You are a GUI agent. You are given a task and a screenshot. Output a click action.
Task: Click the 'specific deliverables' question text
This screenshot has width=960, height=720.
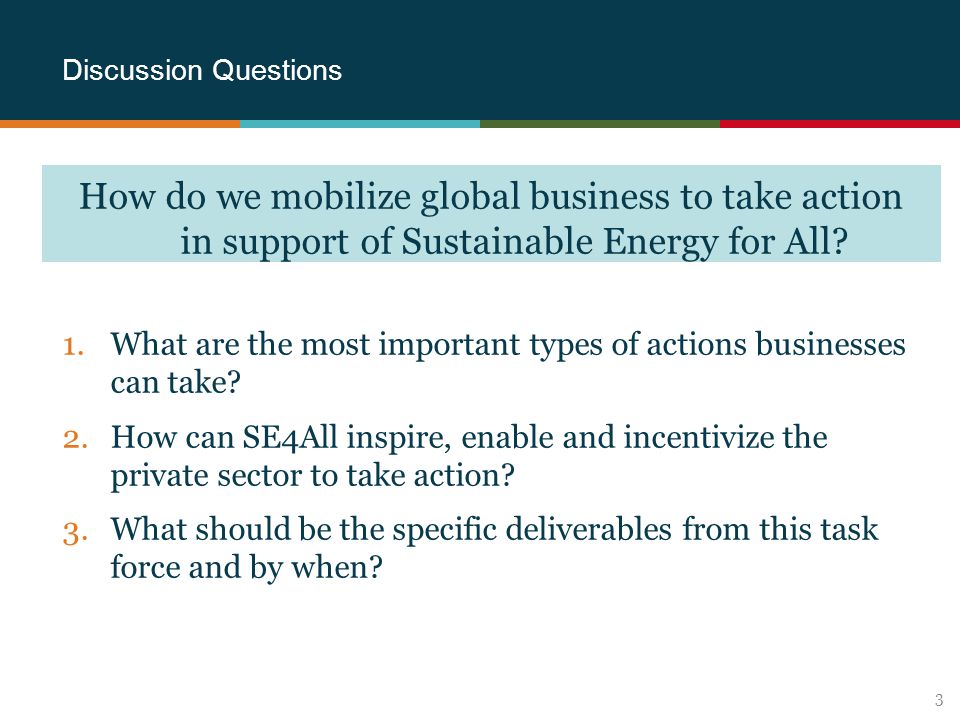494,548
